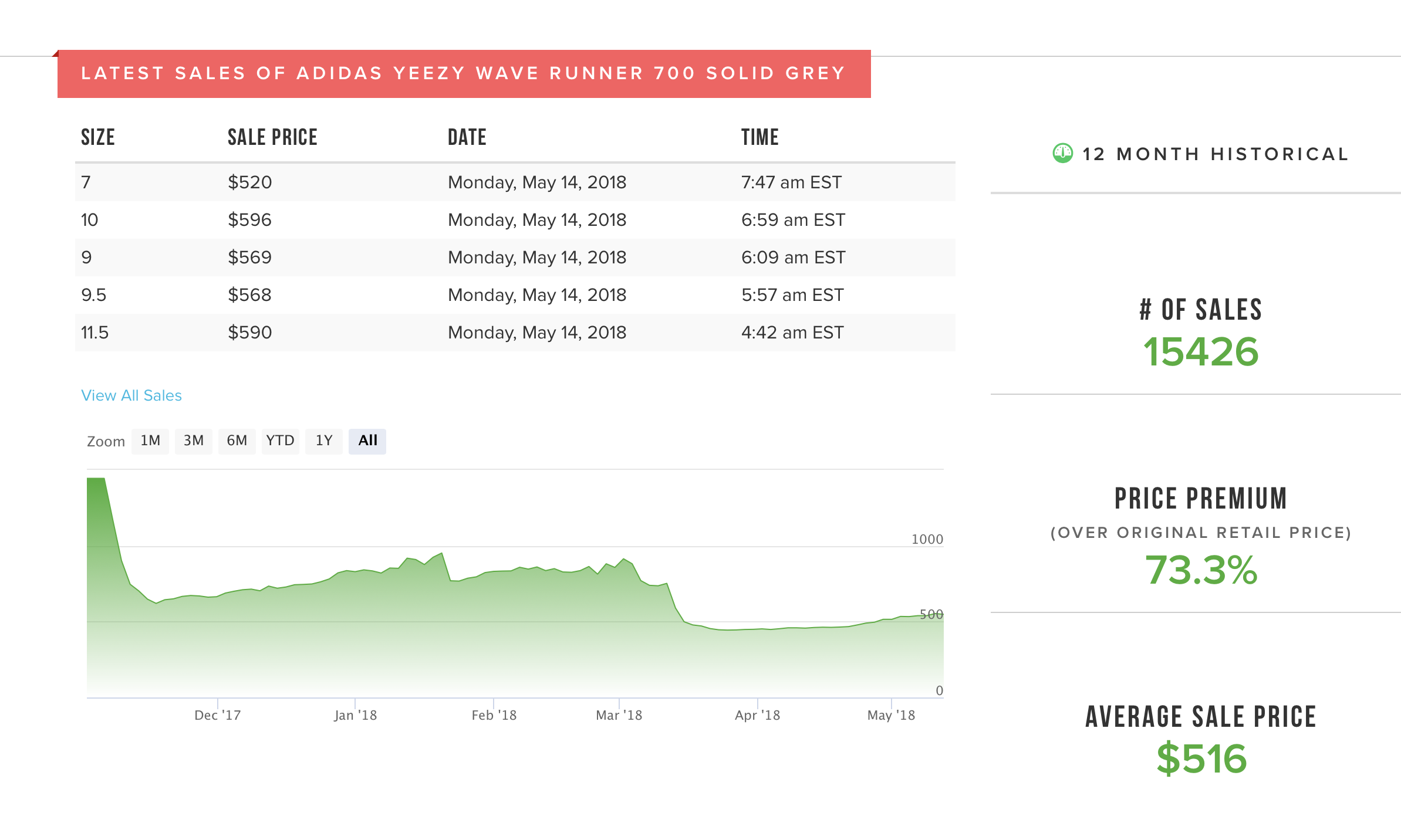The width and height of the screenshot is (1401, 840).
Task: Switch chart zoom to 6M
Action: [x=237, y=441]
